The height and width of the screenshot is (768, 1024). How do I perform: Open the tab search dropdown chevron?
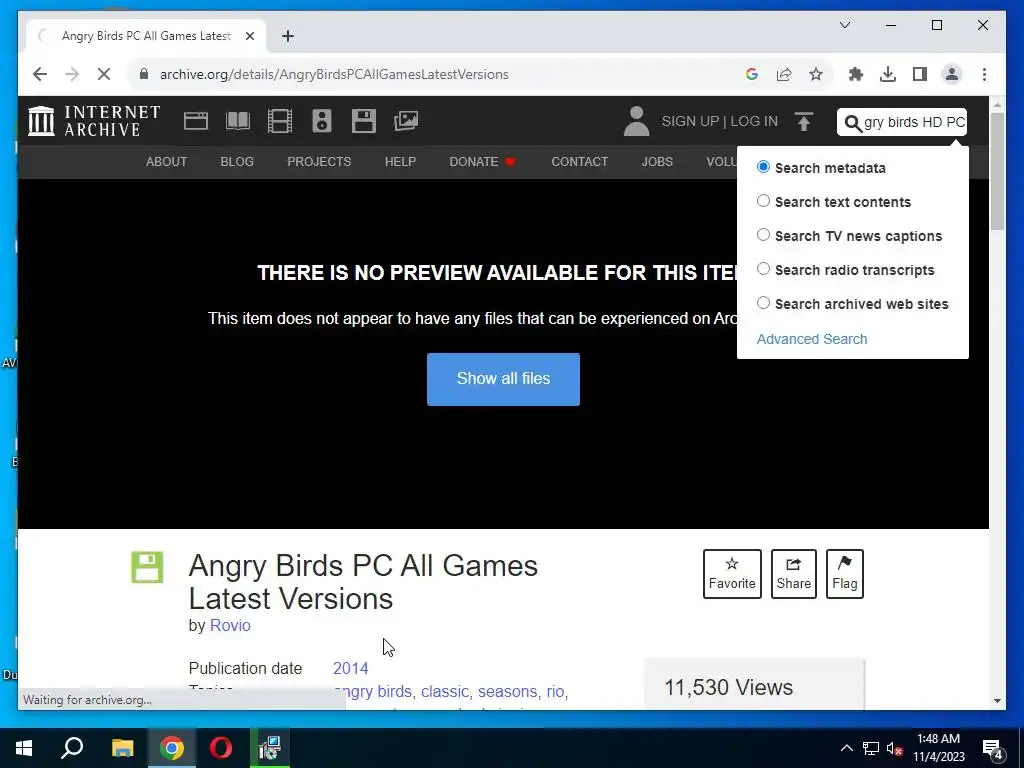pos(844,25)
